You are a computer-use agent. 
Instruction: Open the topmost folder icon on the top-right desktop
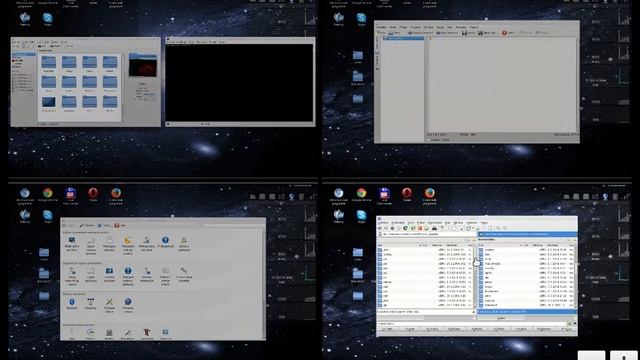(x=358, y=56)
